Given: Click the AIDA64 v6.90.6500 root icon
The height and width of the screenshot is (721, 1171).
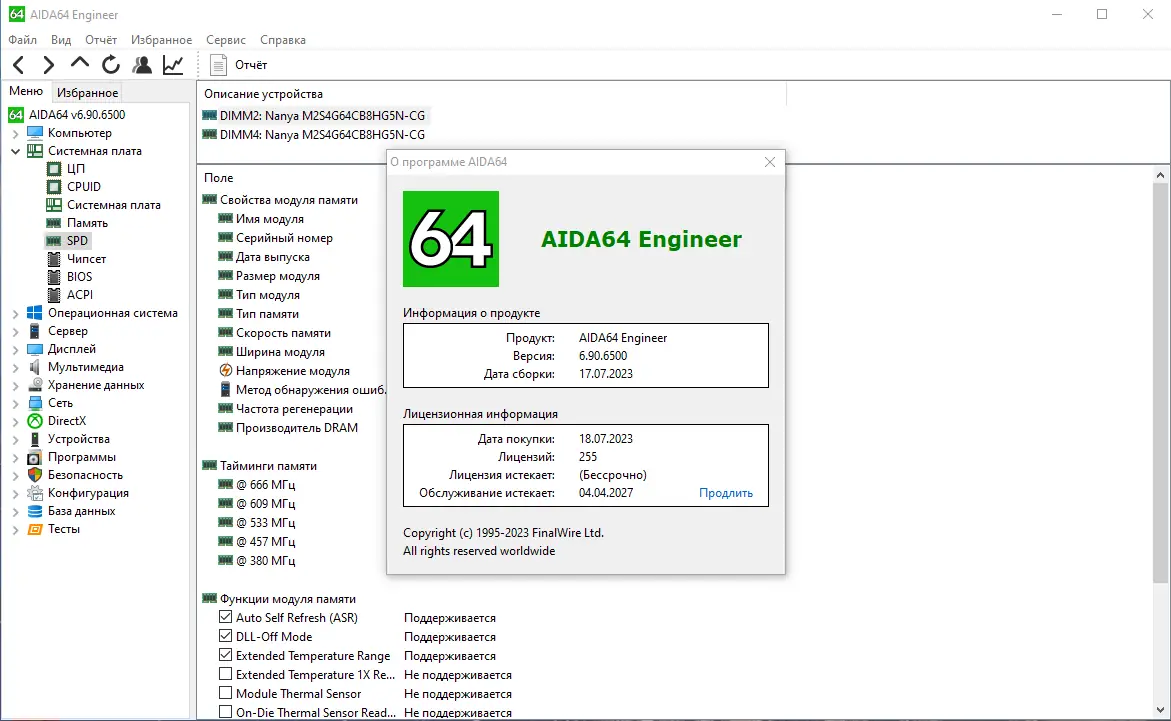Looking at the screenshot, I should coord(16,114).
